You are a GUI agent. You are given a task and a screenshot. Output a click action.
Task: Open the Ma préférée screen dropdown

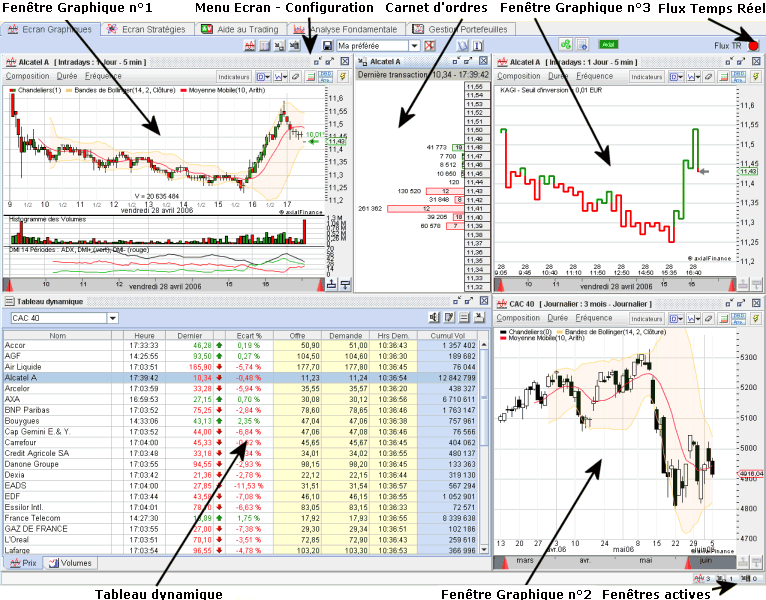pos(415,46)
